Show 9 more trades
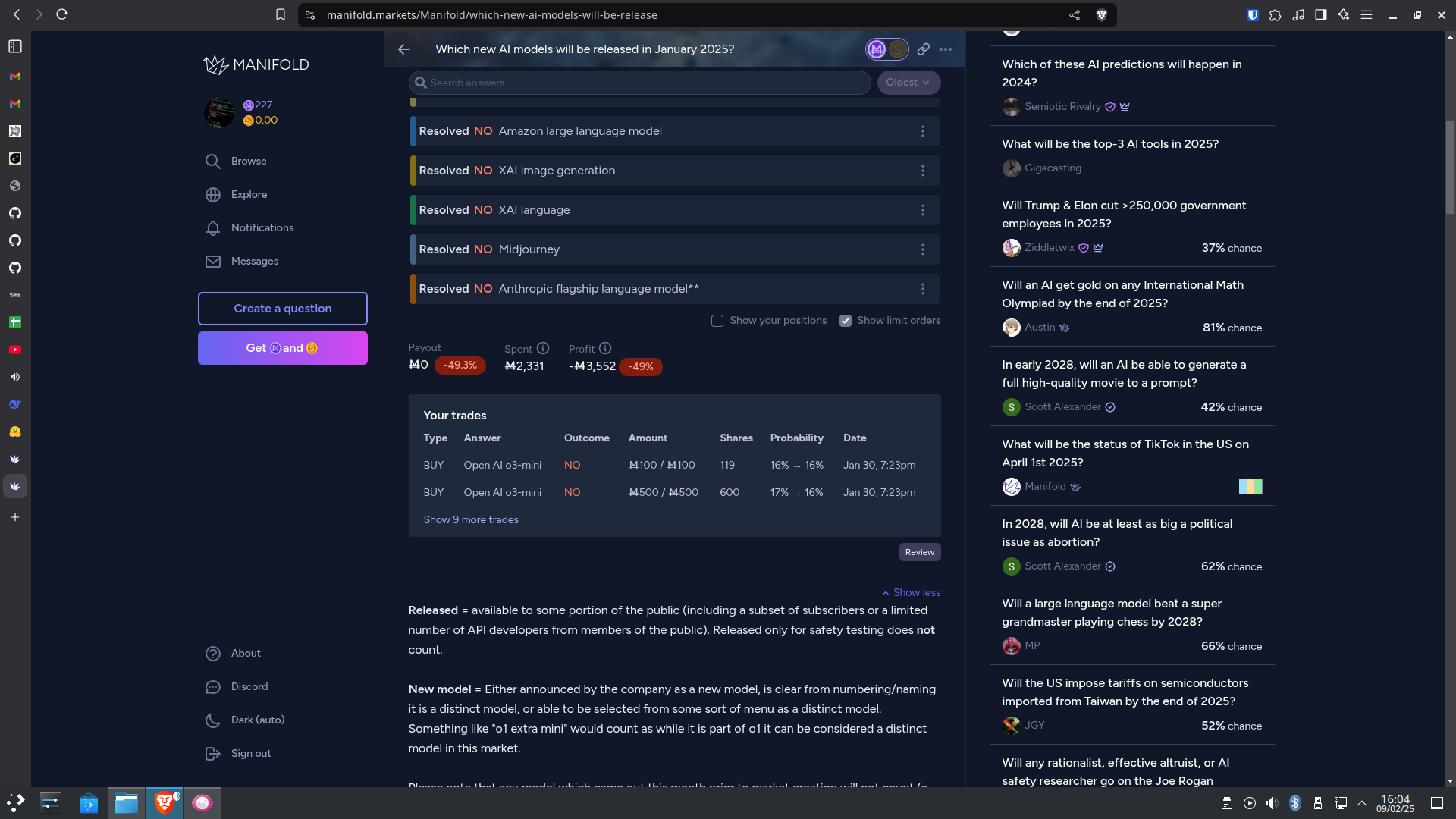The width and height of the screenshot is (1456, 819). tap(471, 519)
